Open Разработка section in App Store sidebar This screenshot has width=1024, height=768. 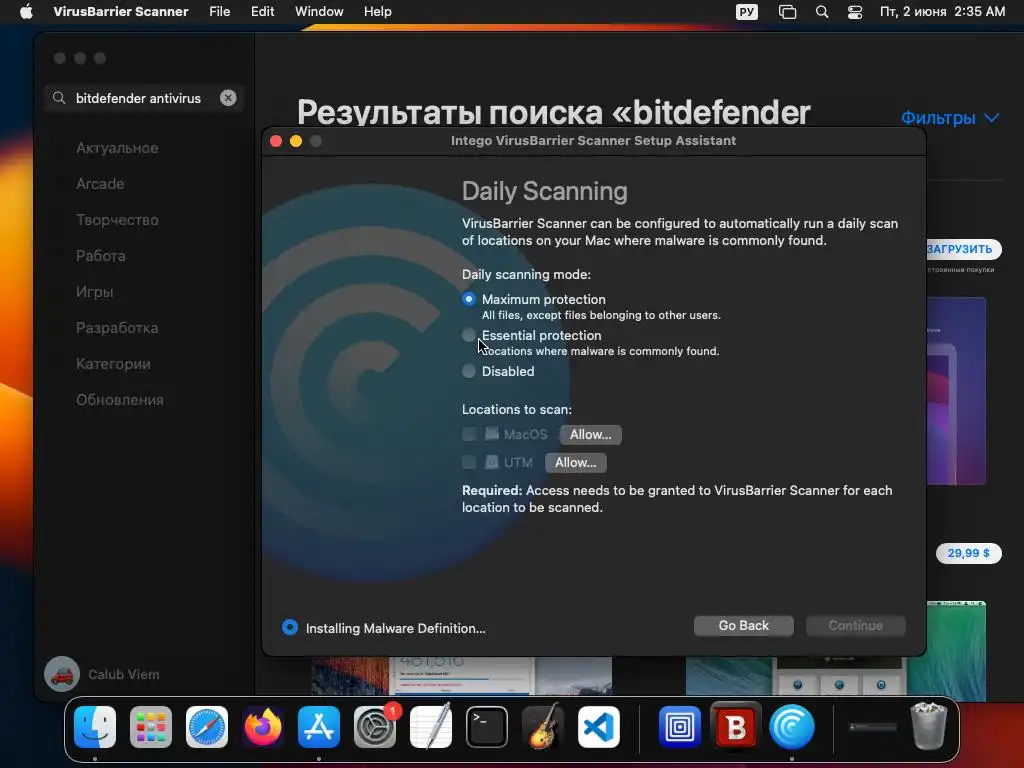pos(117,328)
